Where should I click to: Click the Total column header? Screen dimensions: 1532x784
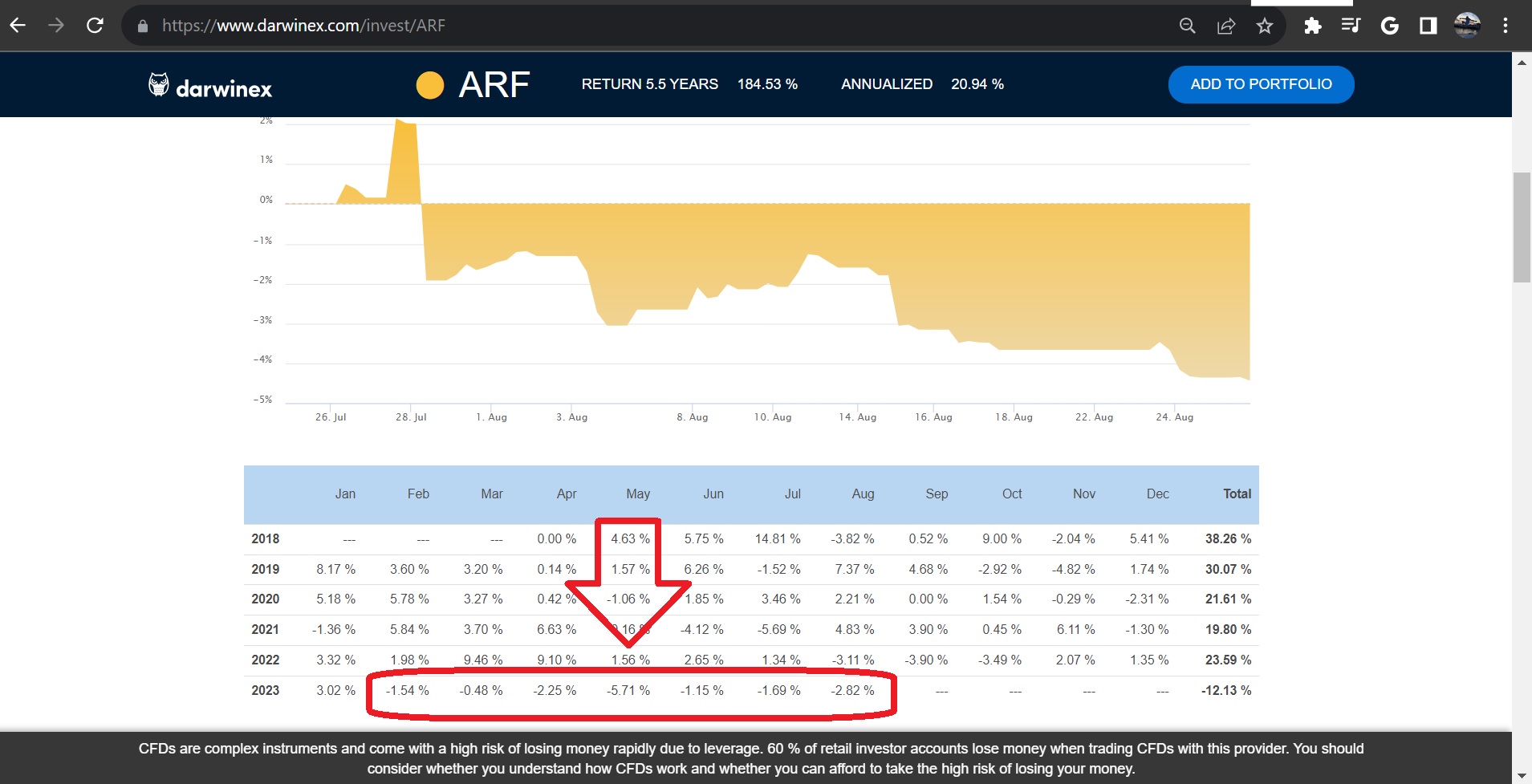coord(1237,494)
